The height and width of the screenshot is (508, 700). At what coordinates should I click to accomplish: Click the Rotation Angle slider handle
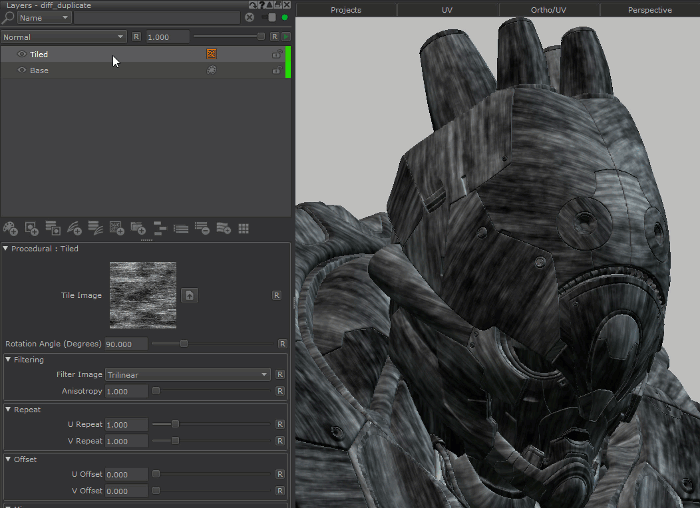[184, 344]
